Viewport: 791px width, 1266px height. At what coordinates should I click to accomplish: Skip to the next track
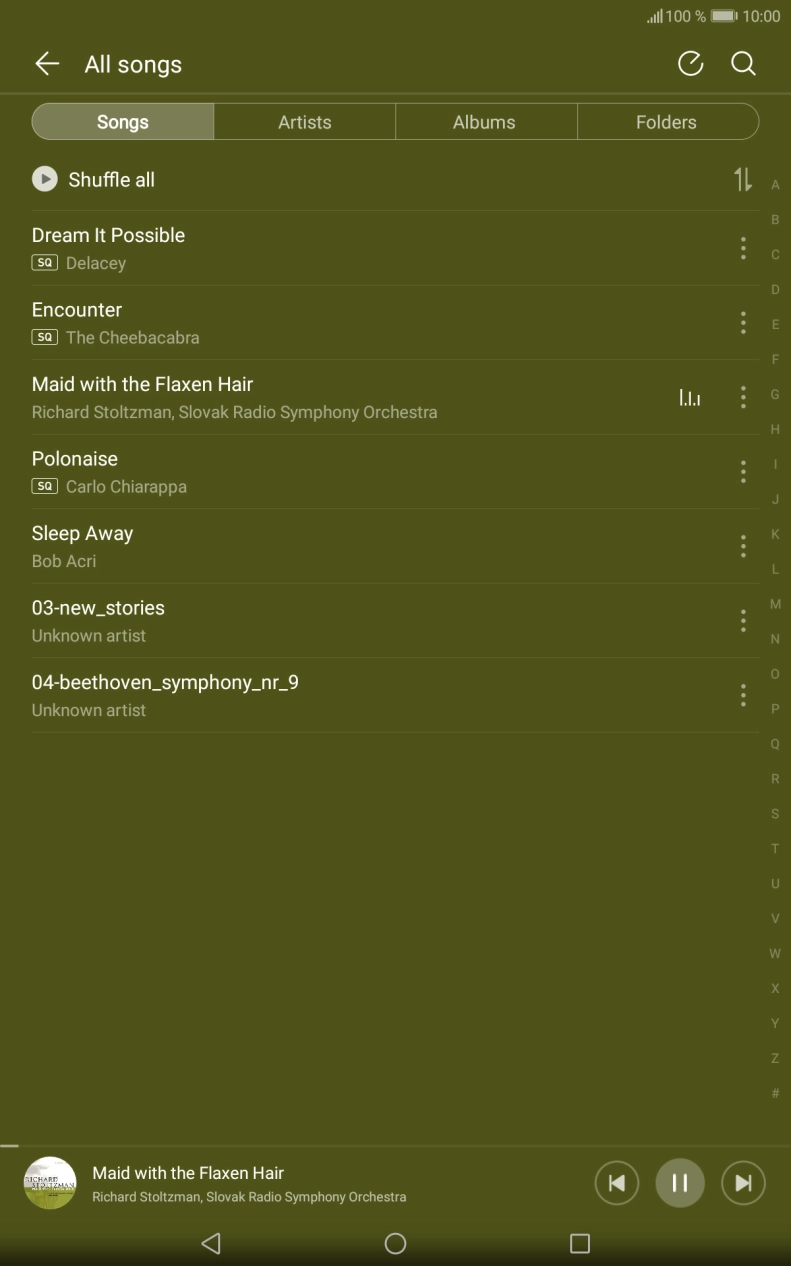click(x=743, y=1183)
